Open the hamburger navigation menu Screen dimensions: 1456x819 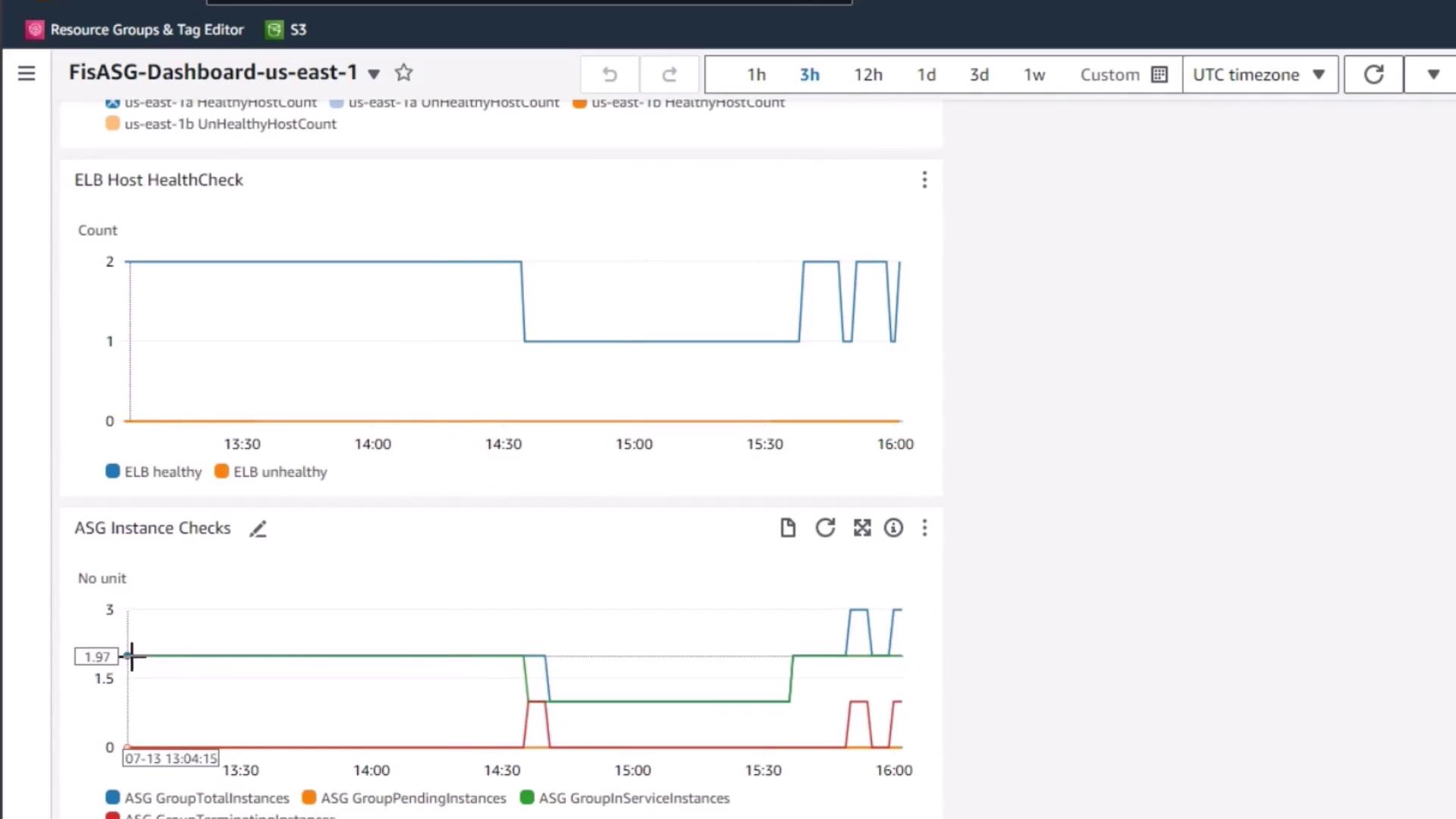27,74
